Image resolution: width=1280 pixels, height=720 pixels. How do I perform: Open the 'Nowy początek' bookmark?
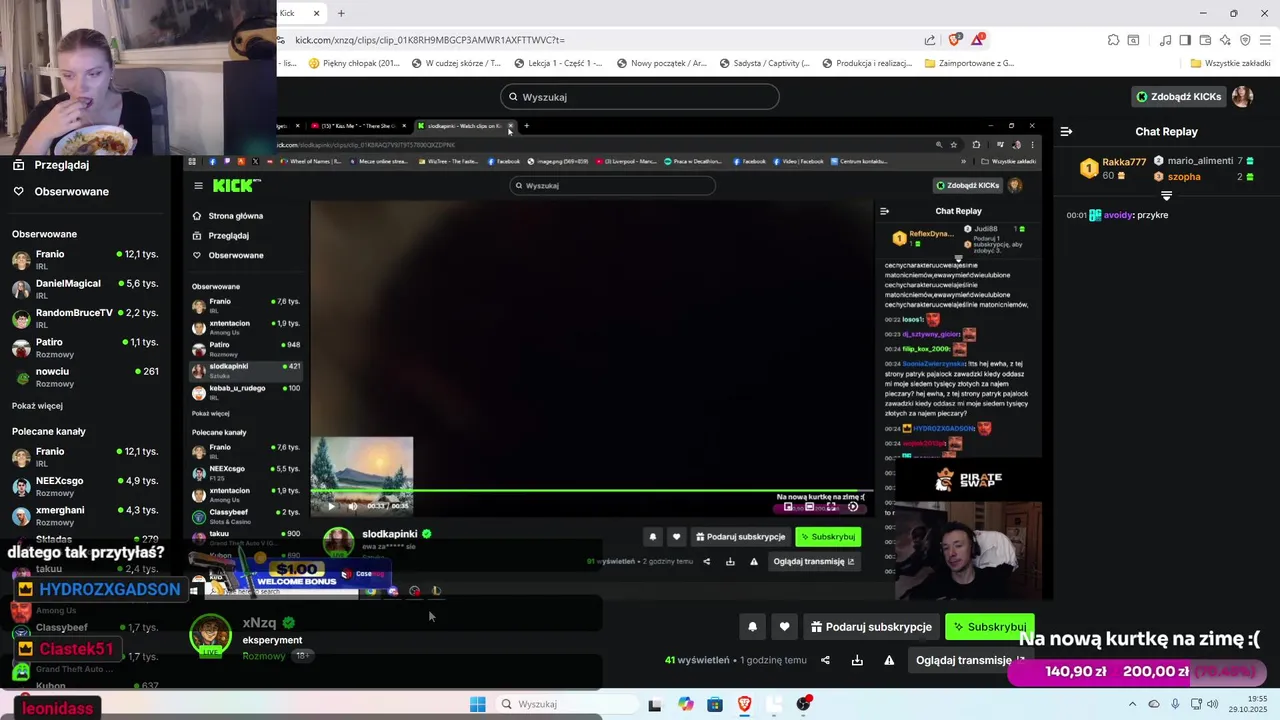coord(661,63)
